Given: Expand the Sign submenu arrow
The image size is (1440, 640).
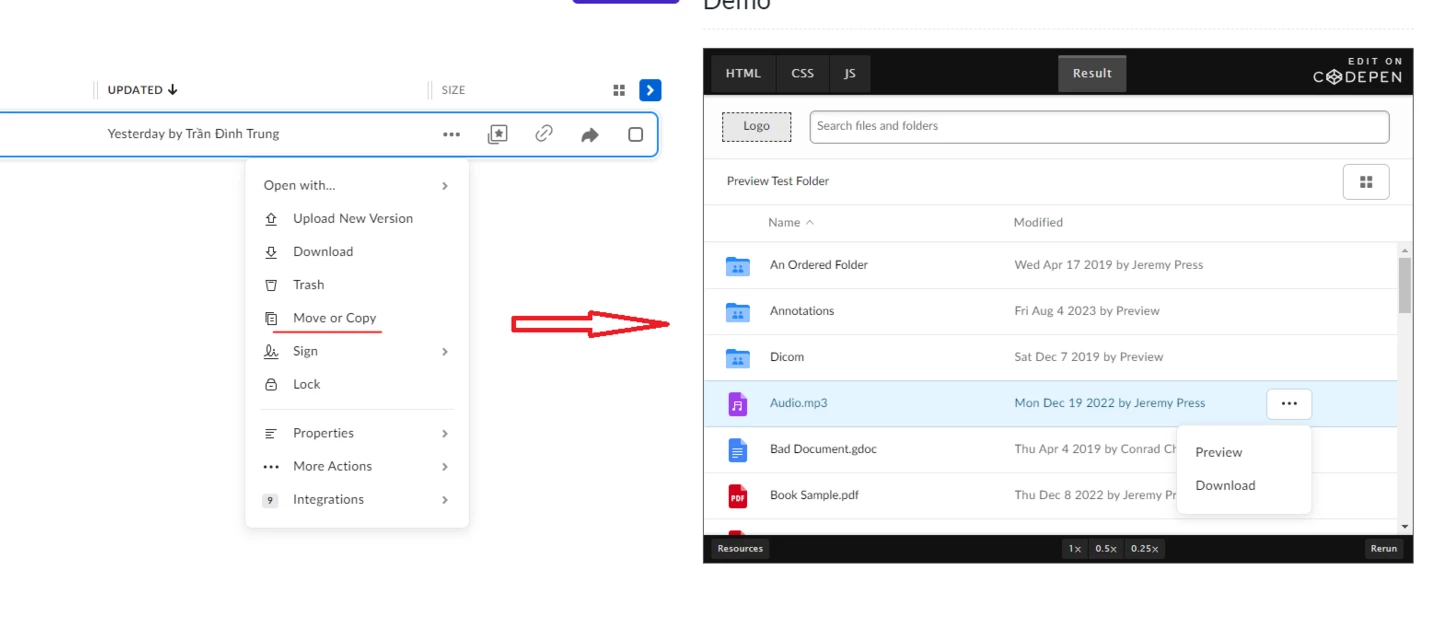Looking at the screenshot, I should [x=445, y=351].
